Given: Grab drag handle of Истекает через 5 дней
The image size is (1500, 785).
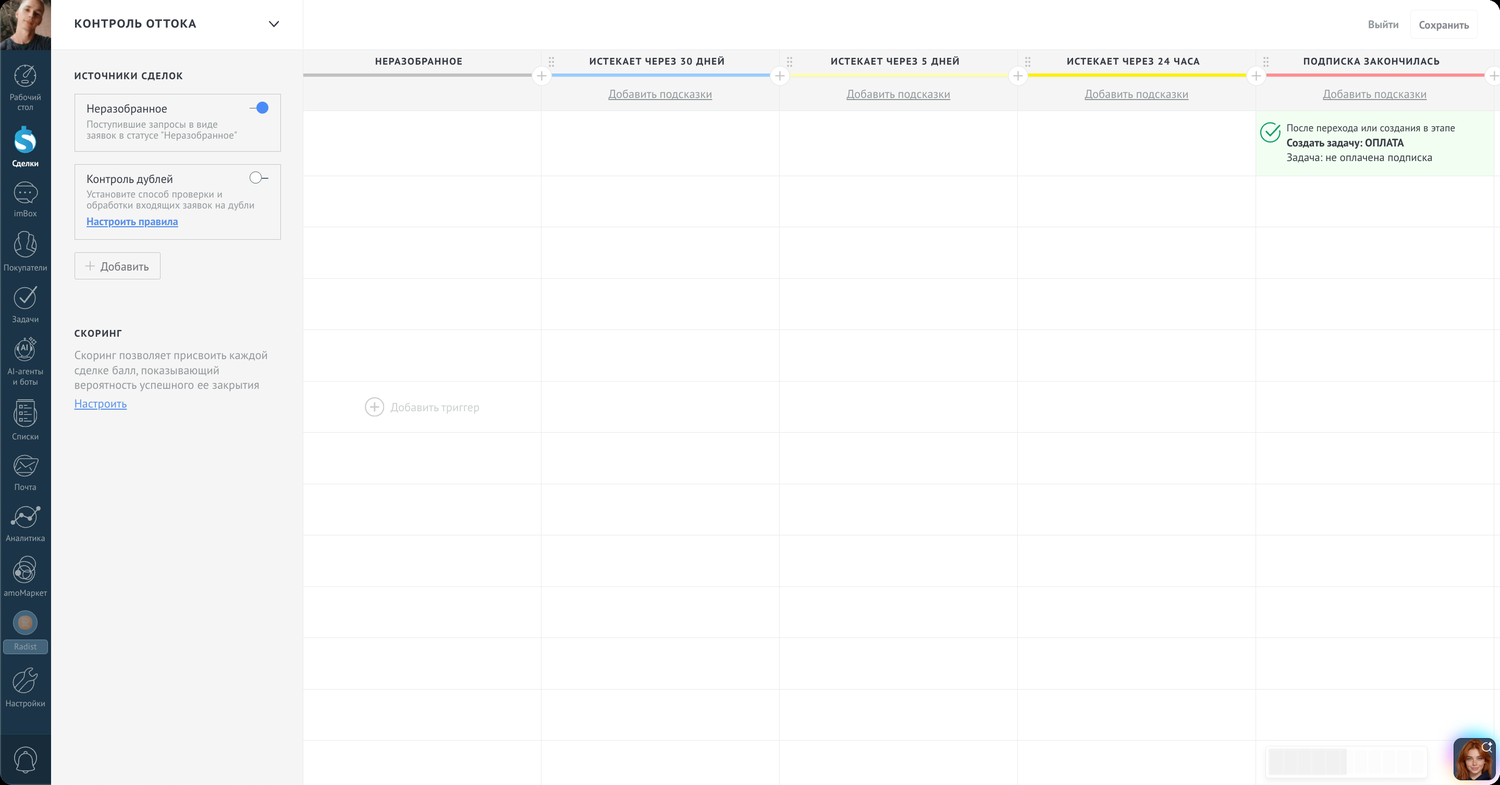Looking at the screenshot, I should coord(789,62).
